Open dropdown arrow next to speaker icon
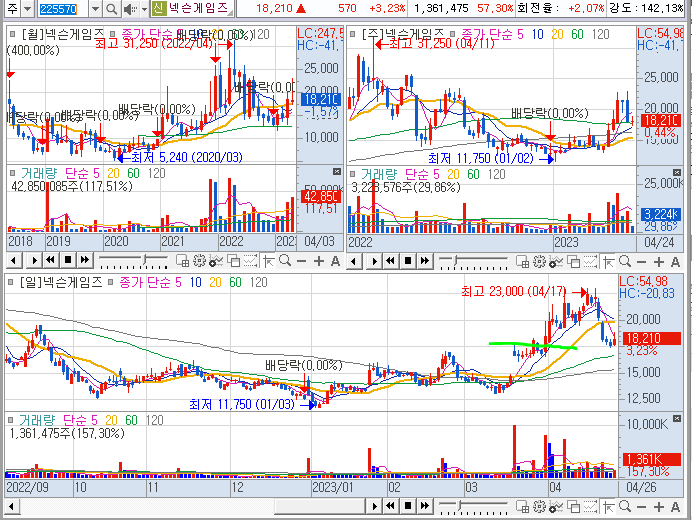This screenshot has width=692, height=520. click(144, 8)
